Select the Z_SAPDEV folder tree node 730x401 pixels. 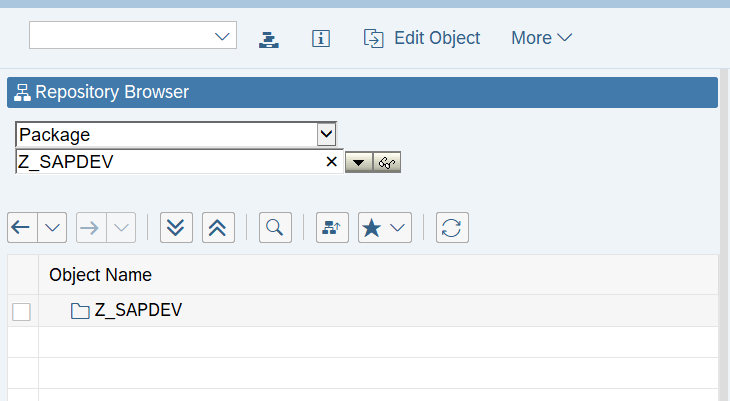click(x=126, y=310)
